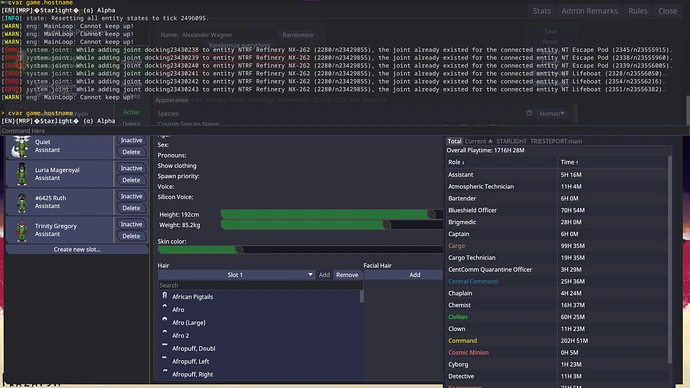Choose the Afro hairstyle icon

click(165, 307)
